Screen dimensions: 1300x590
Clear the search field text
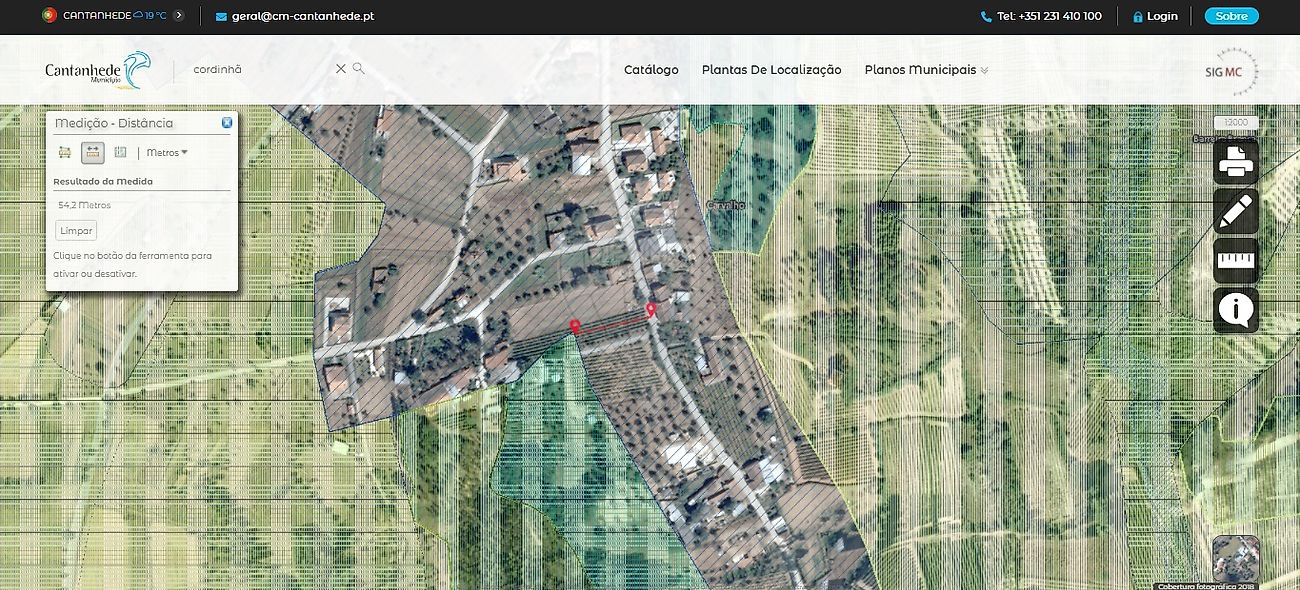tap(340, 69)
